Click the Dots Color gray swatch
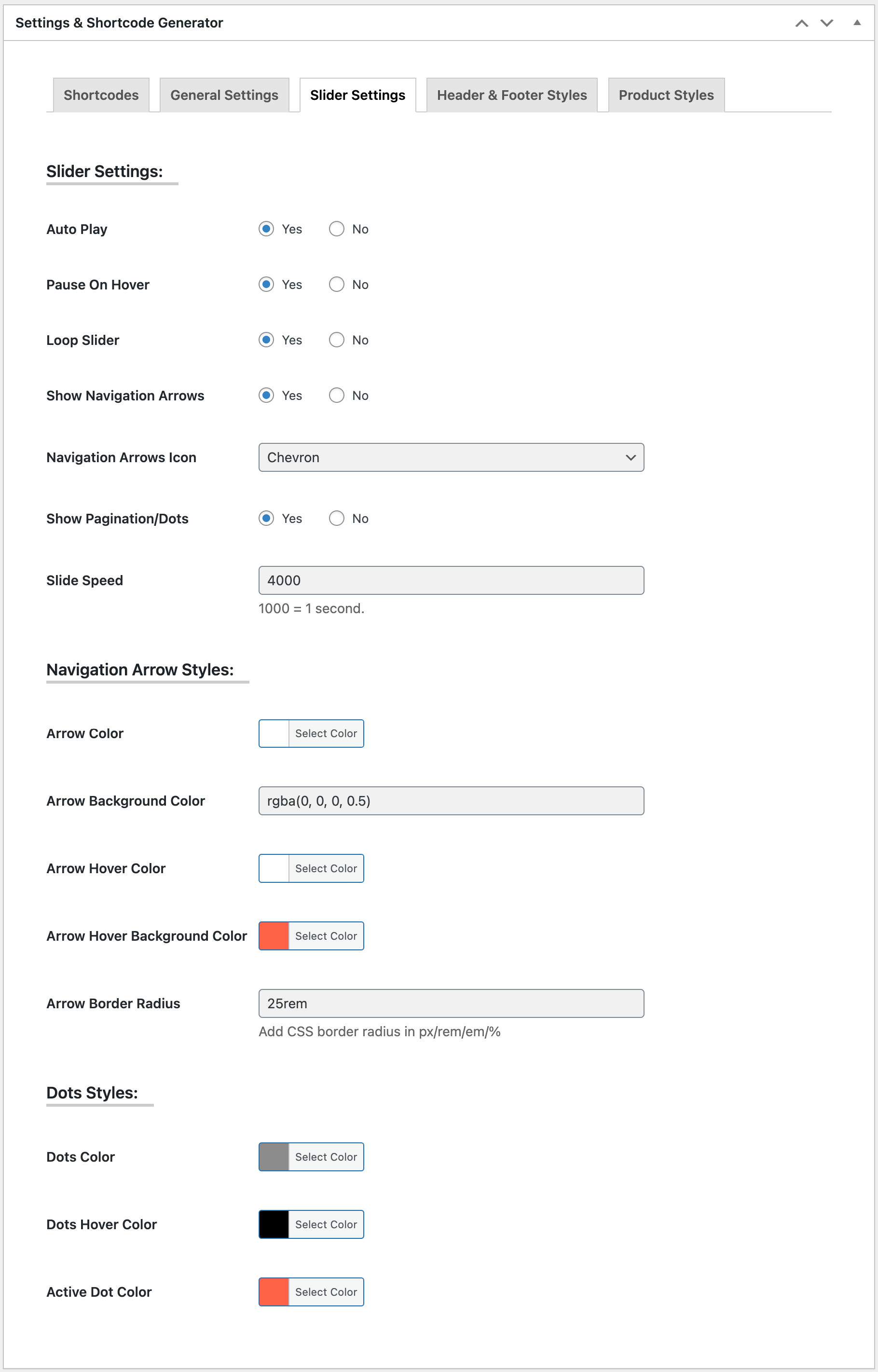The image size is (878, 1372). [274, 1157]
